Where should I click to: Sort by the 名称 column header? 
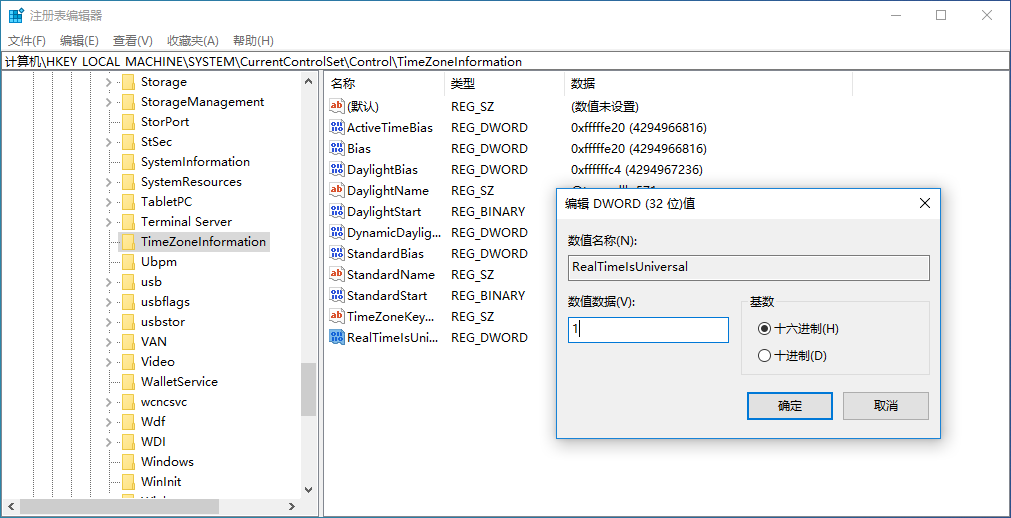click(385, 84)
